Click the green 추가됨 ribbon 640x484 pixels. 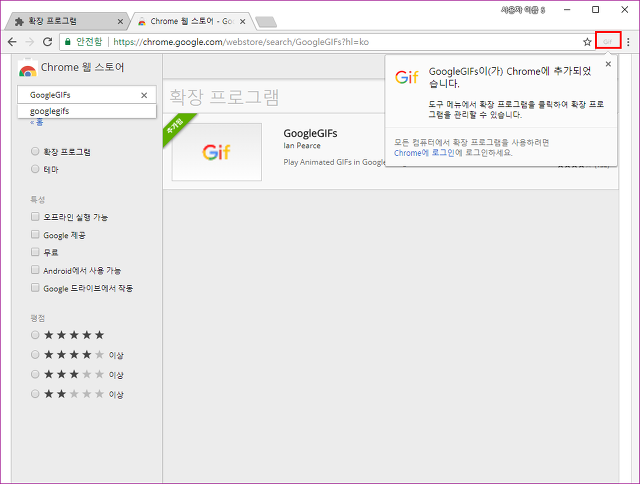click(x=178, y=127)
